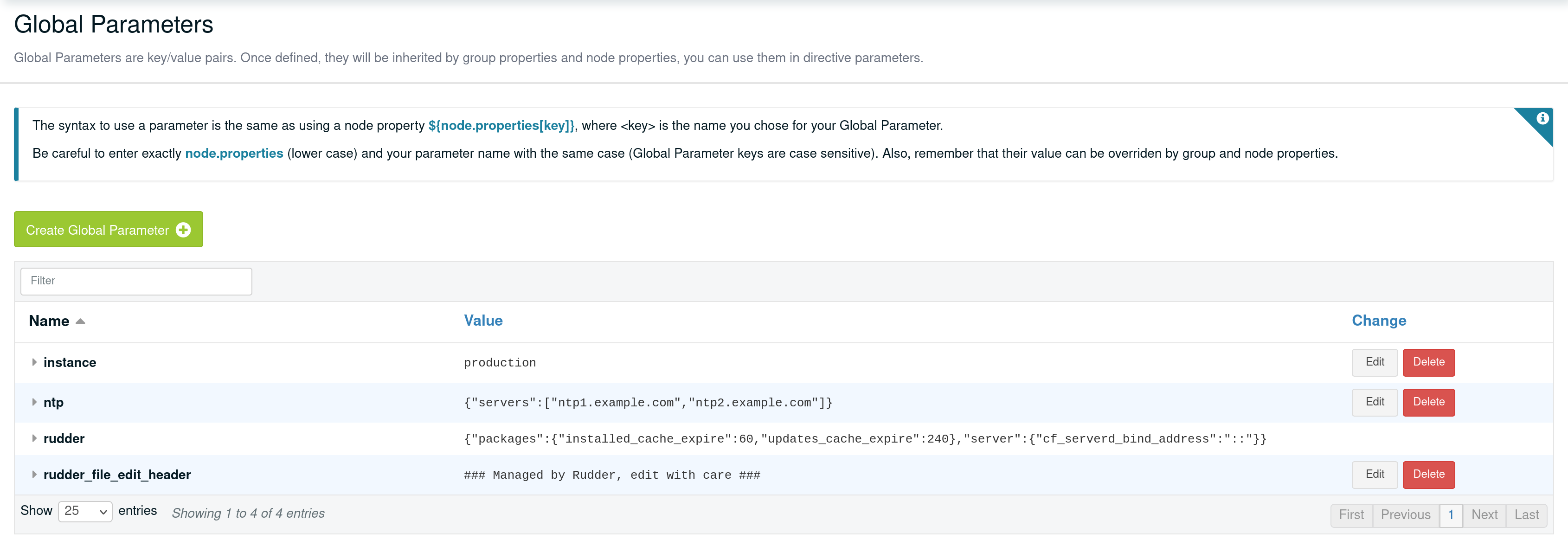The height and width of the screenshot is (559, 1568).
Task: Expand the ntp parameter row
Action: click(34, 403)
